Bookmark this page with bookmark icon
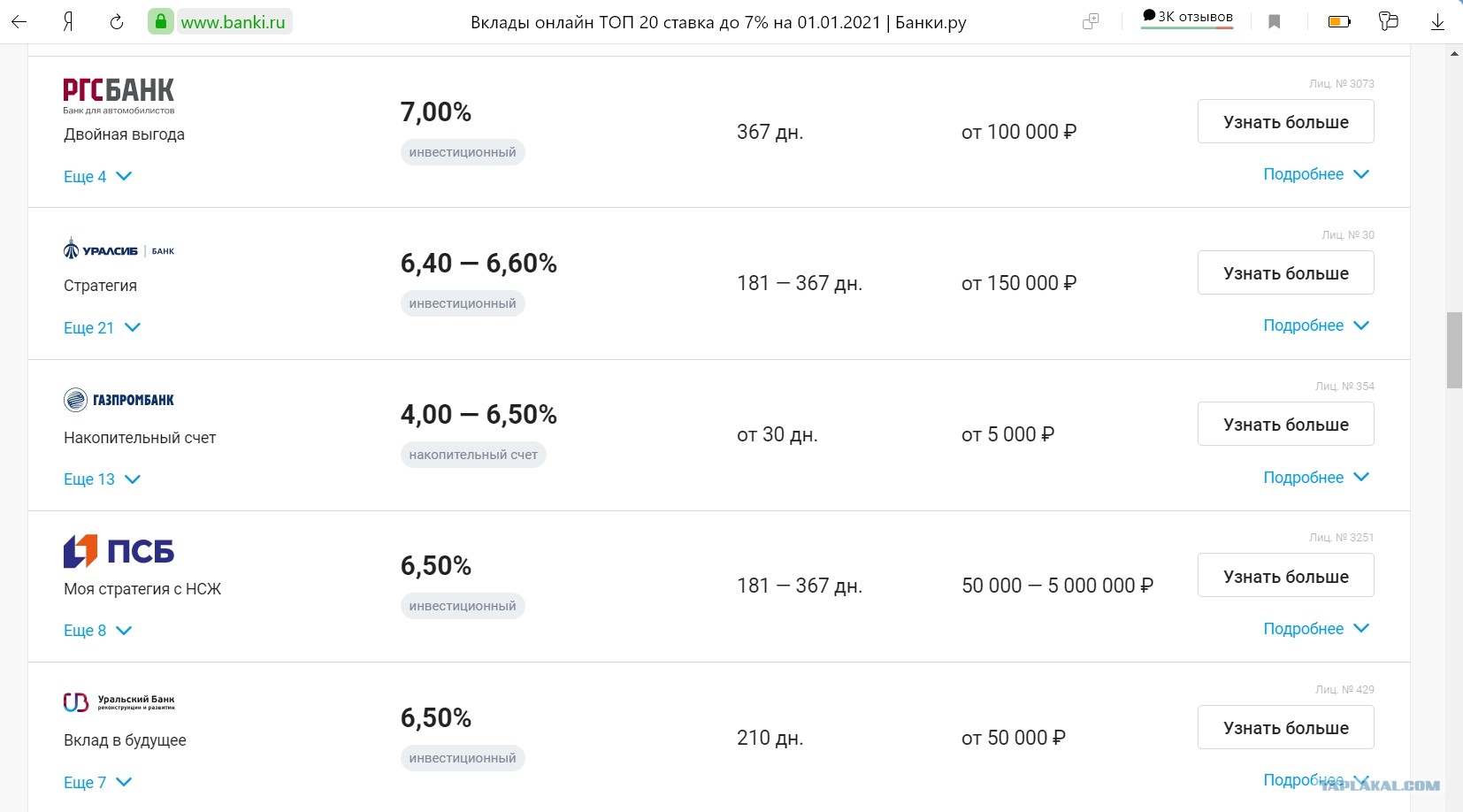This screenshot has height=812, width=1463. tap(1275, 22)
